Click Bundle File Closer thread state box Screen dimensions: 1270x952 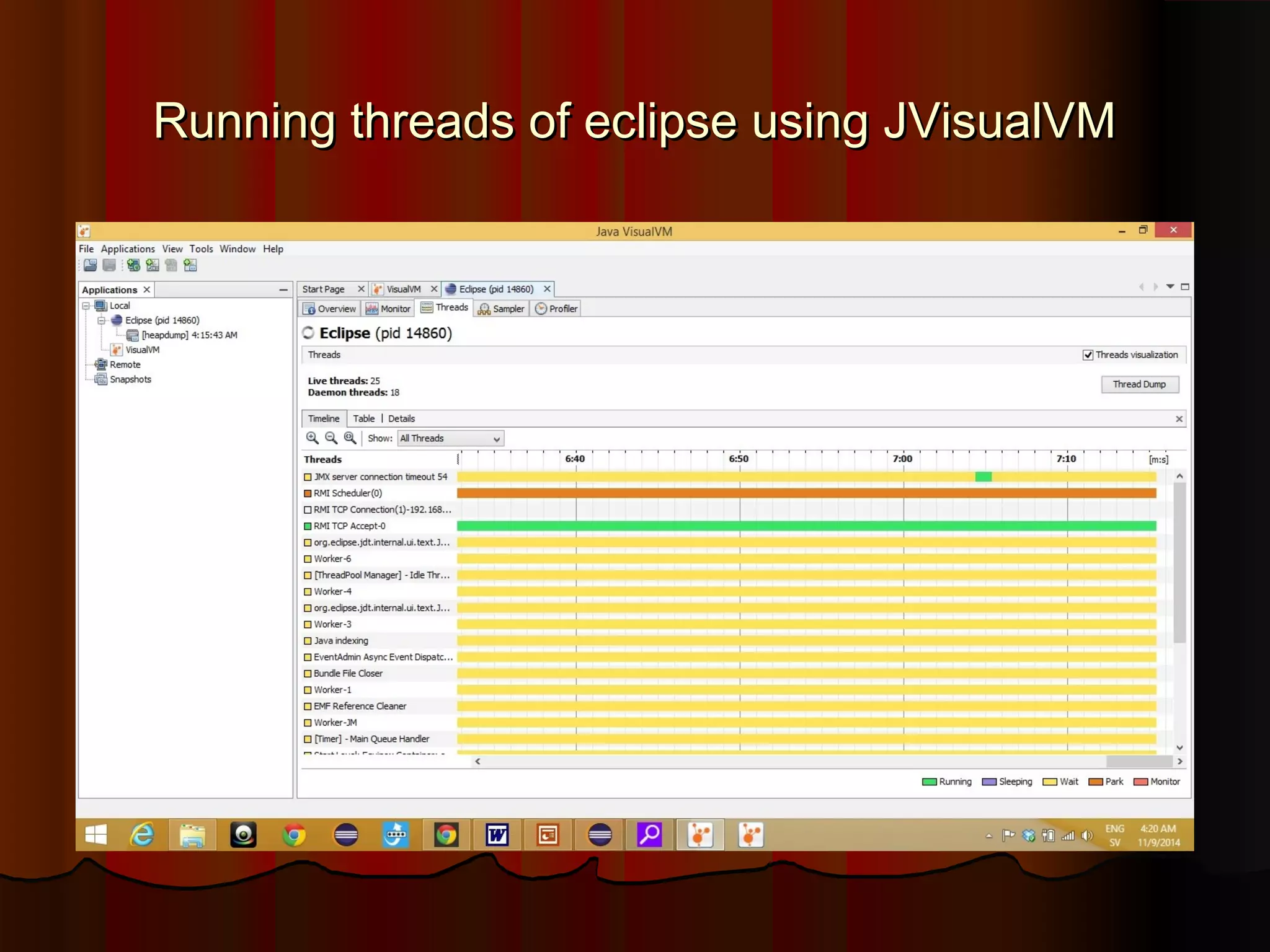[308, 674]
